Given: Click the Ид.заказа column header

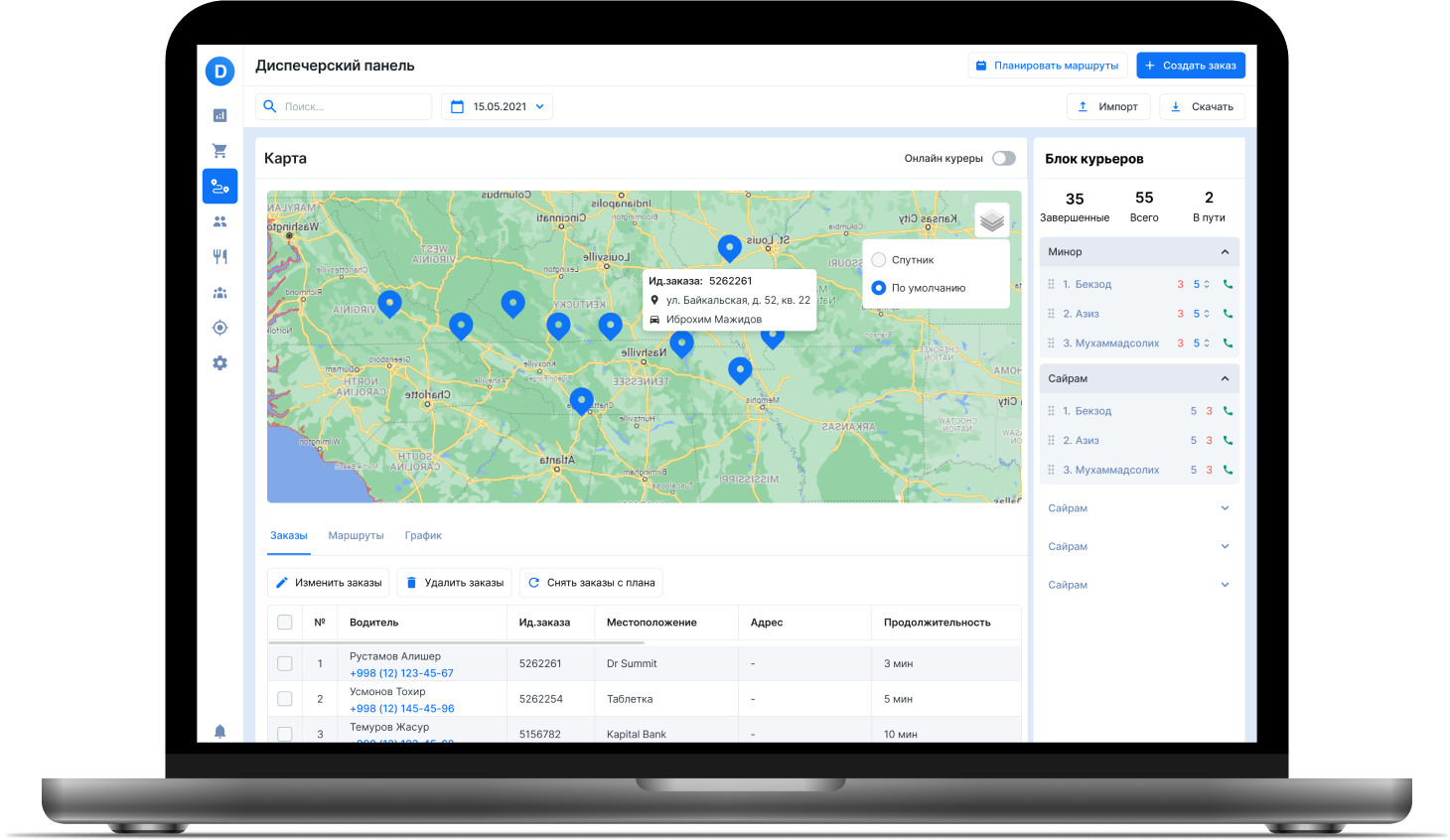Looking at the screenshot, I should click(544, 623).
